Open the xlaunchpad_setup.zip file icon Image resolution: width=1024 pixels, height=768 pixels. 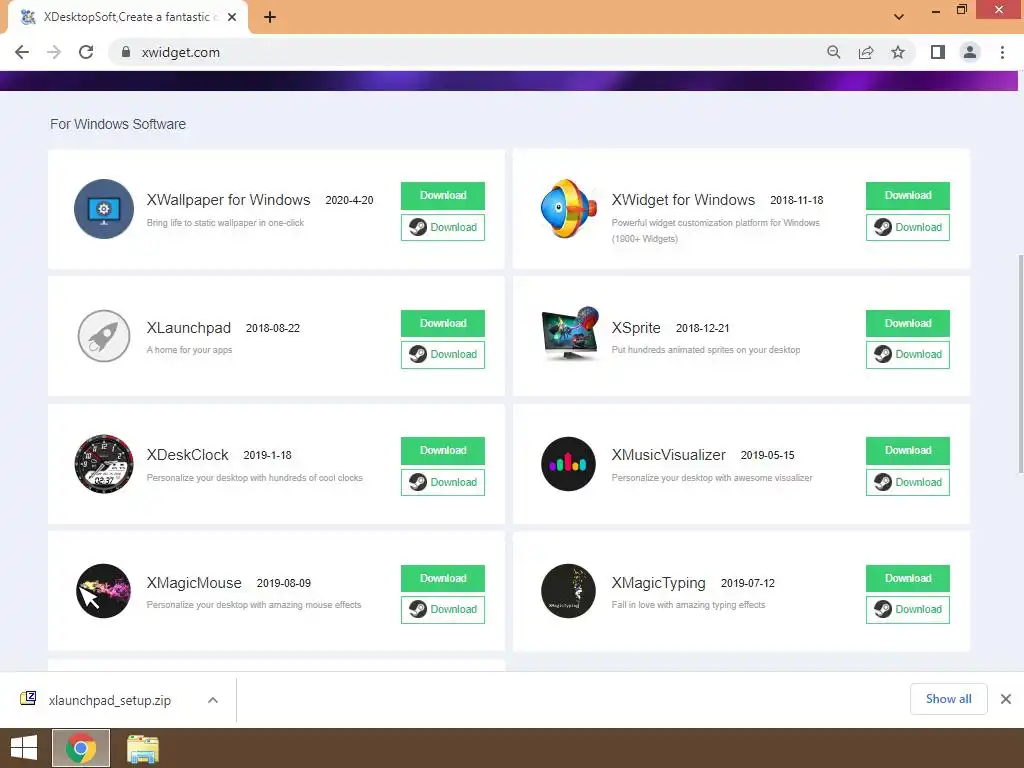(28, 699)
